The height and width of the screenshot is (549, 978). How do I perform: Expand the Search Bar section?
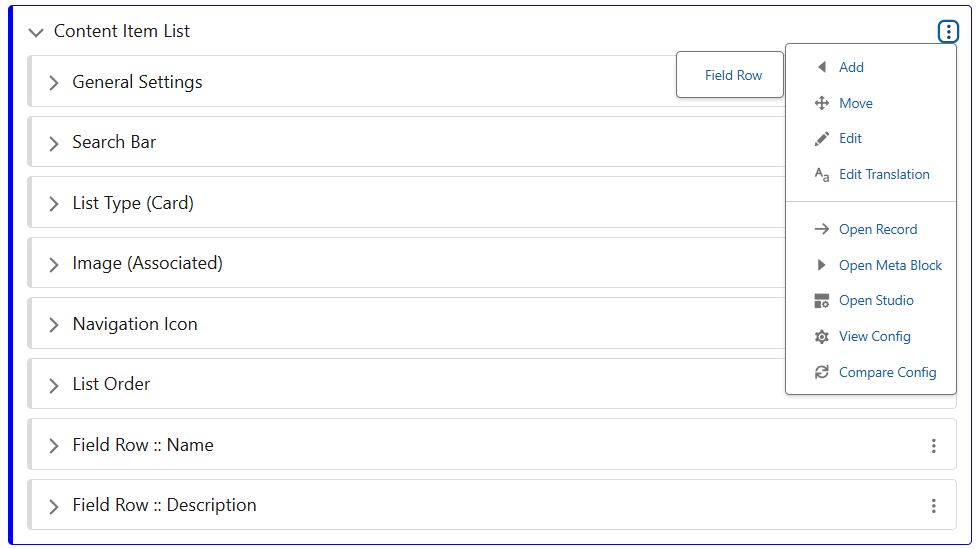(54, 143)
